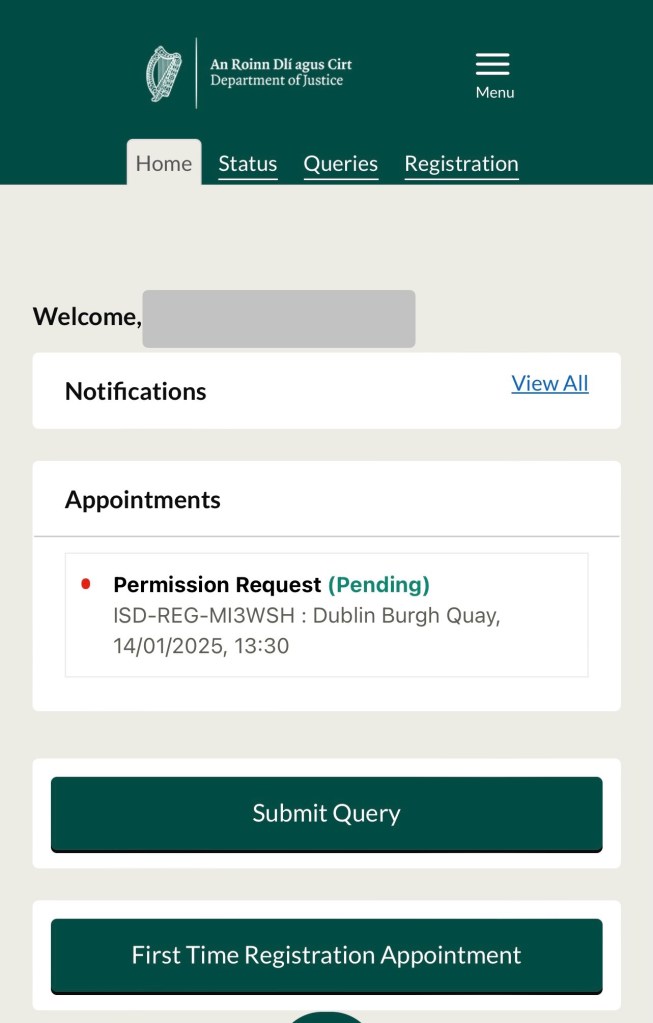The height and width of the screenshot is (1023, 653).
Task: Open the Queries tab
Action: click(x=341, y=163)
